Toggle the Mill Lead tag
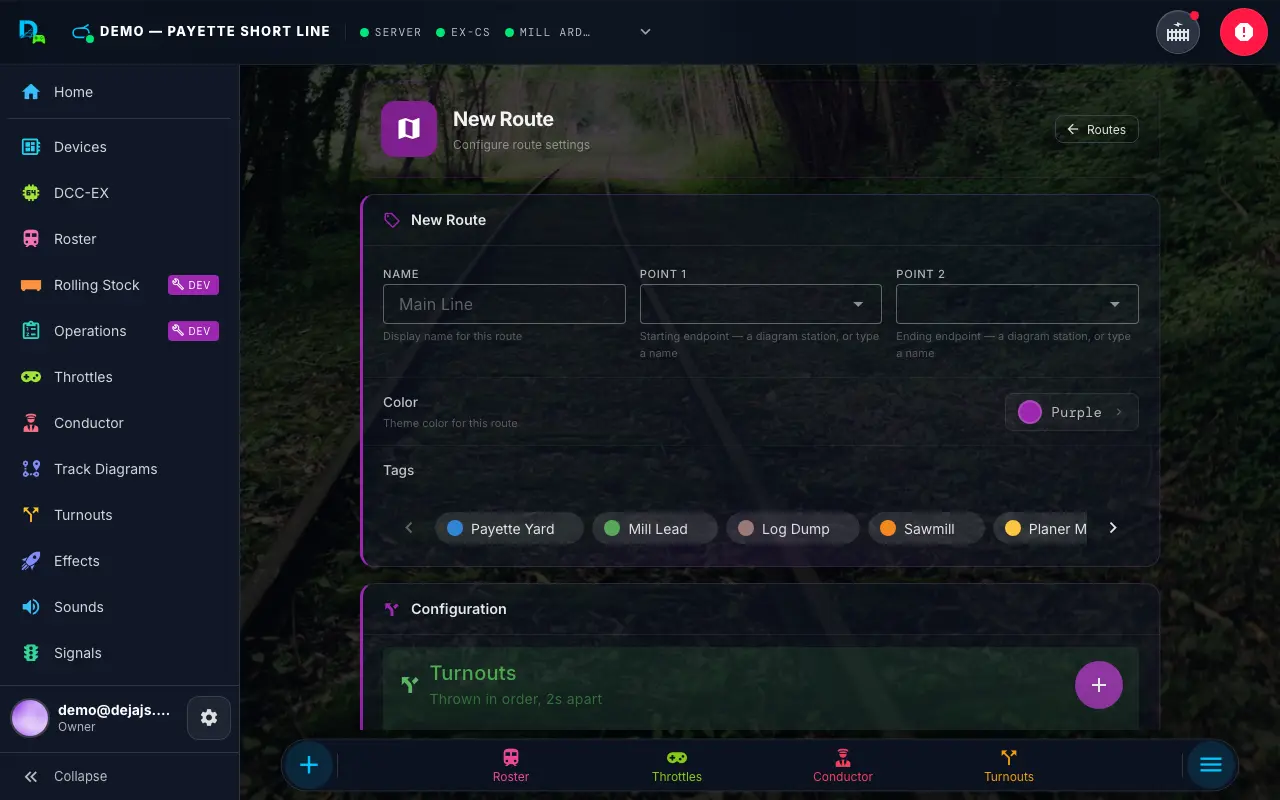 coord(654,529)
